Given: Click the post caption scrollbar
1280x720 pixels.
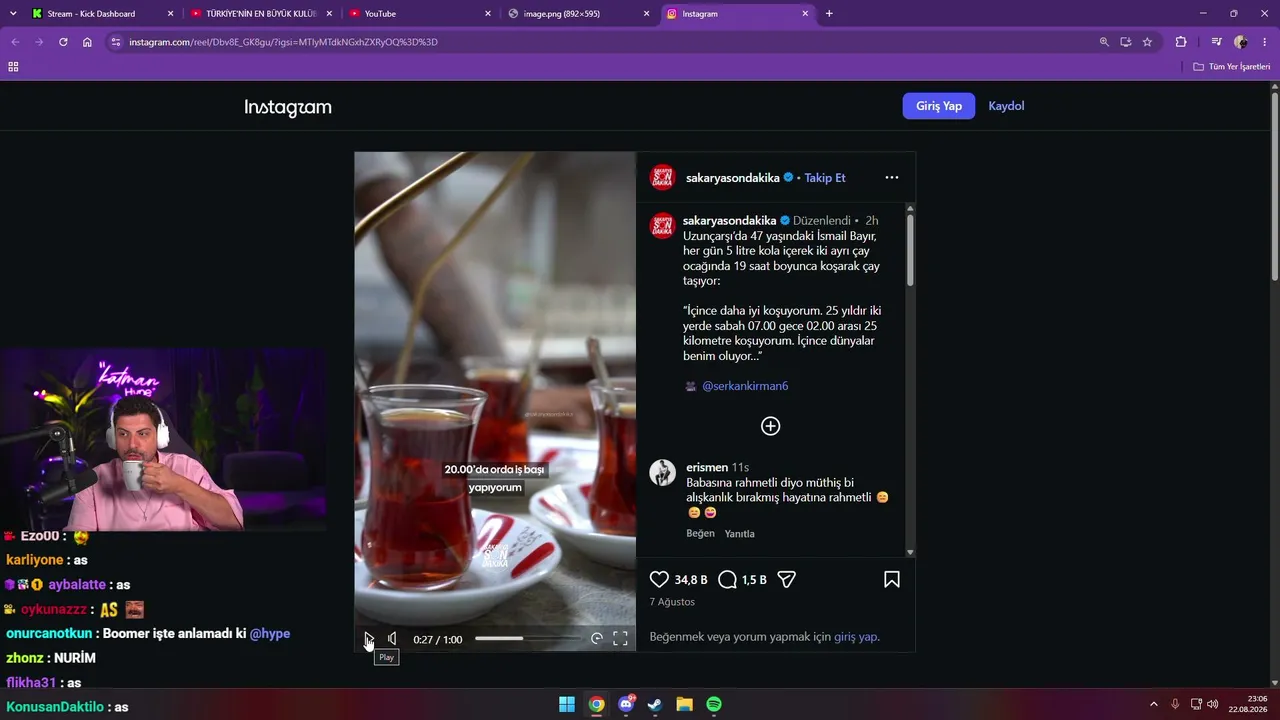Looking at the screenshot, I should click(910, 250).
